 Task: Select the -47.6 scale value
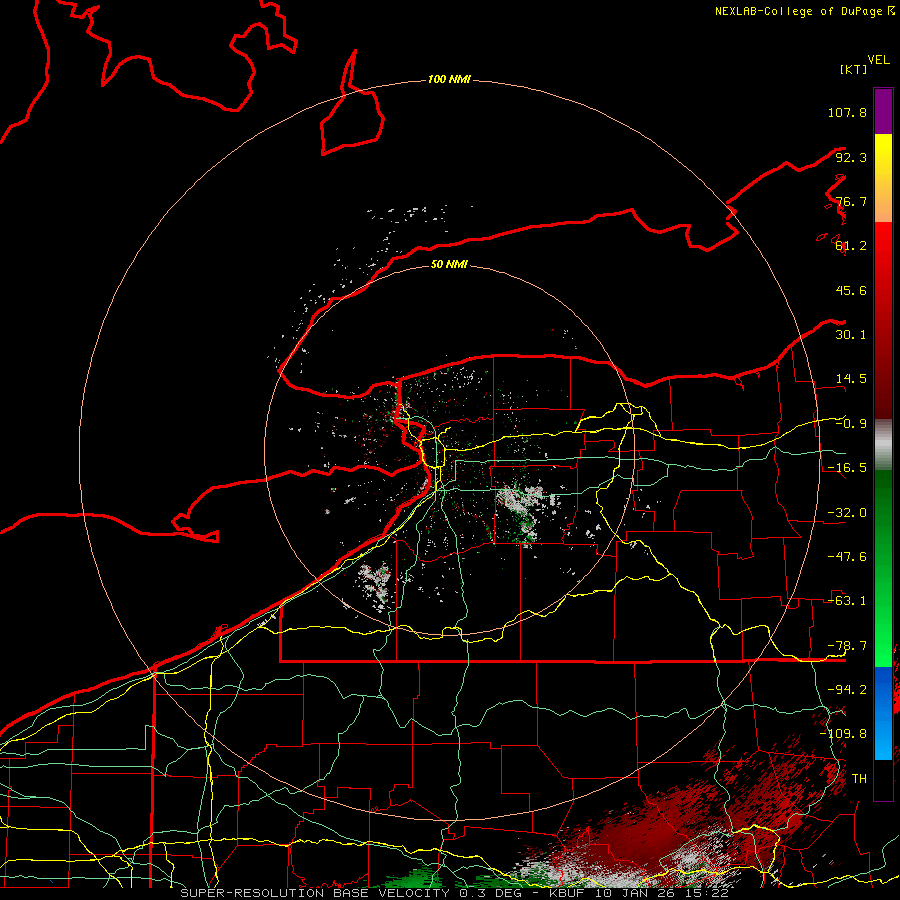click(847, 557)
